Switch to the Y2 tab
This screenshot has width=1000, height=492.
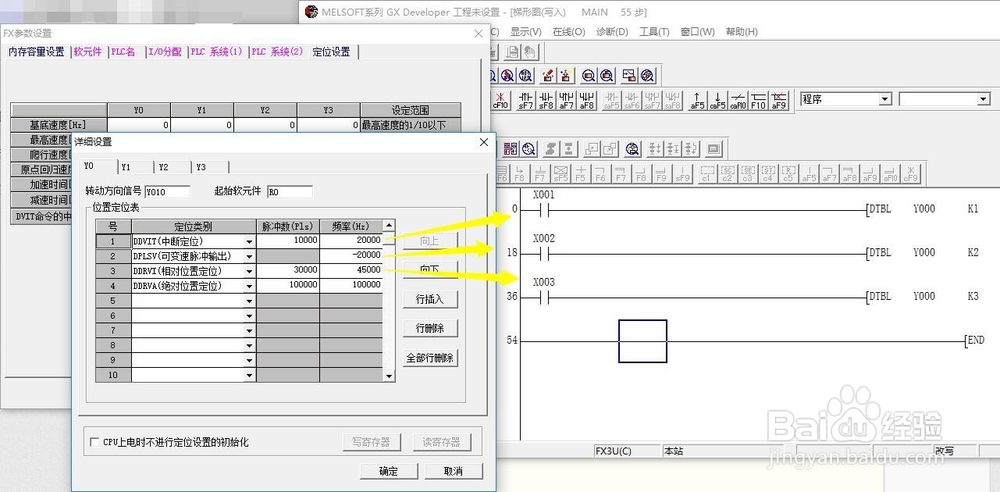point(164,167)
